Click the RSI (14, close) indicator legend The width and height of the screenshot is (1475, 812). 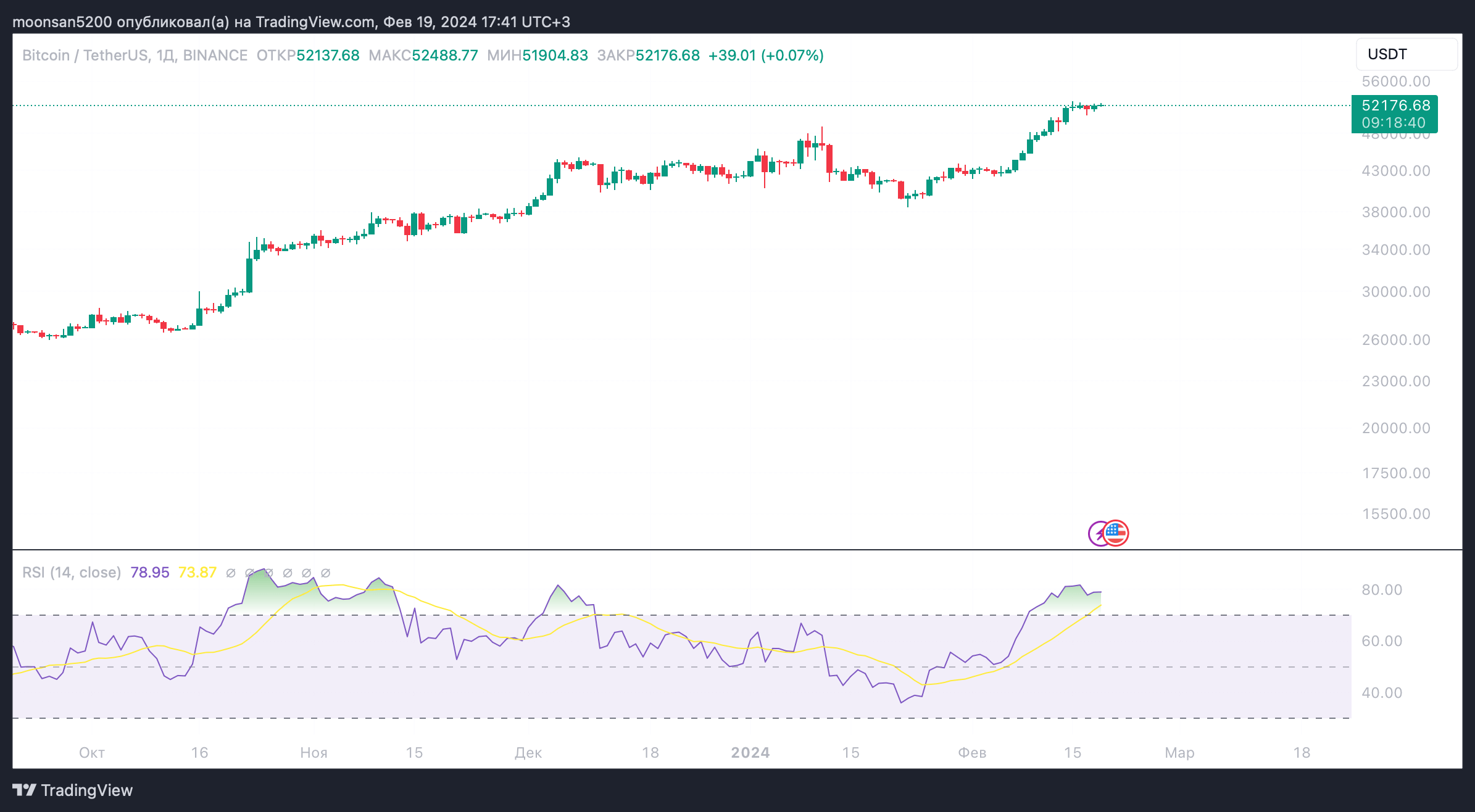point(72,573)
